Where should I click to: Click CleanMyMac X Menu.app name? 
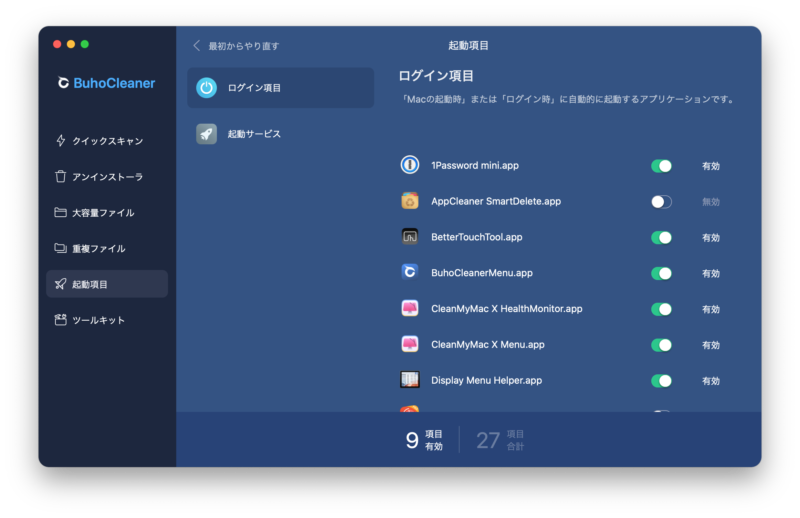[x=488, y=344]
